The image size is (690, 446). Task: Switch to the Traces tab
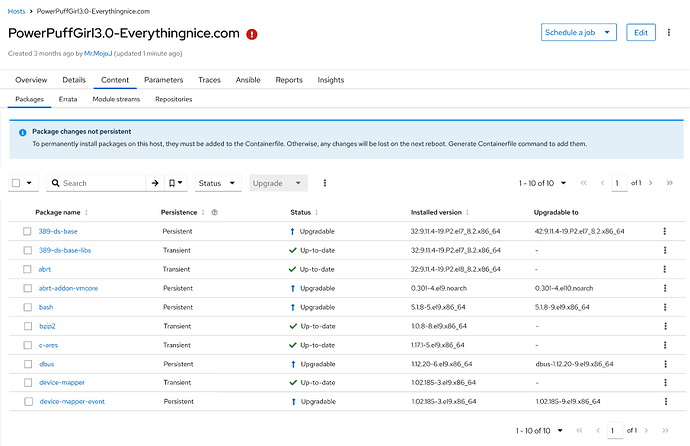209,80
